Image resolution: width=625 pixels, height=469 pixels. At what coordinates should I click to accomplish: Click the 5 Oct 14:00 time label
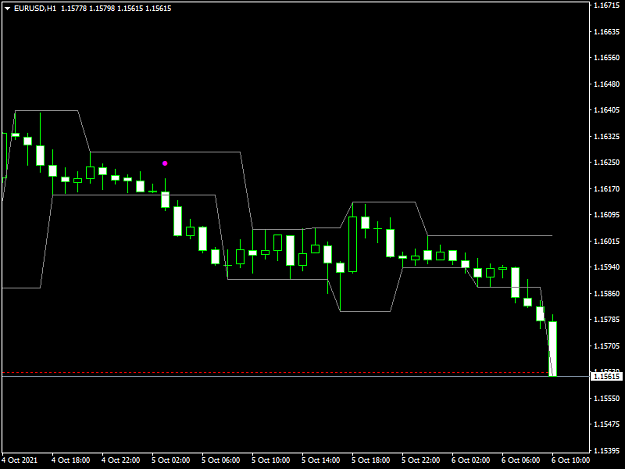point(321,460)
